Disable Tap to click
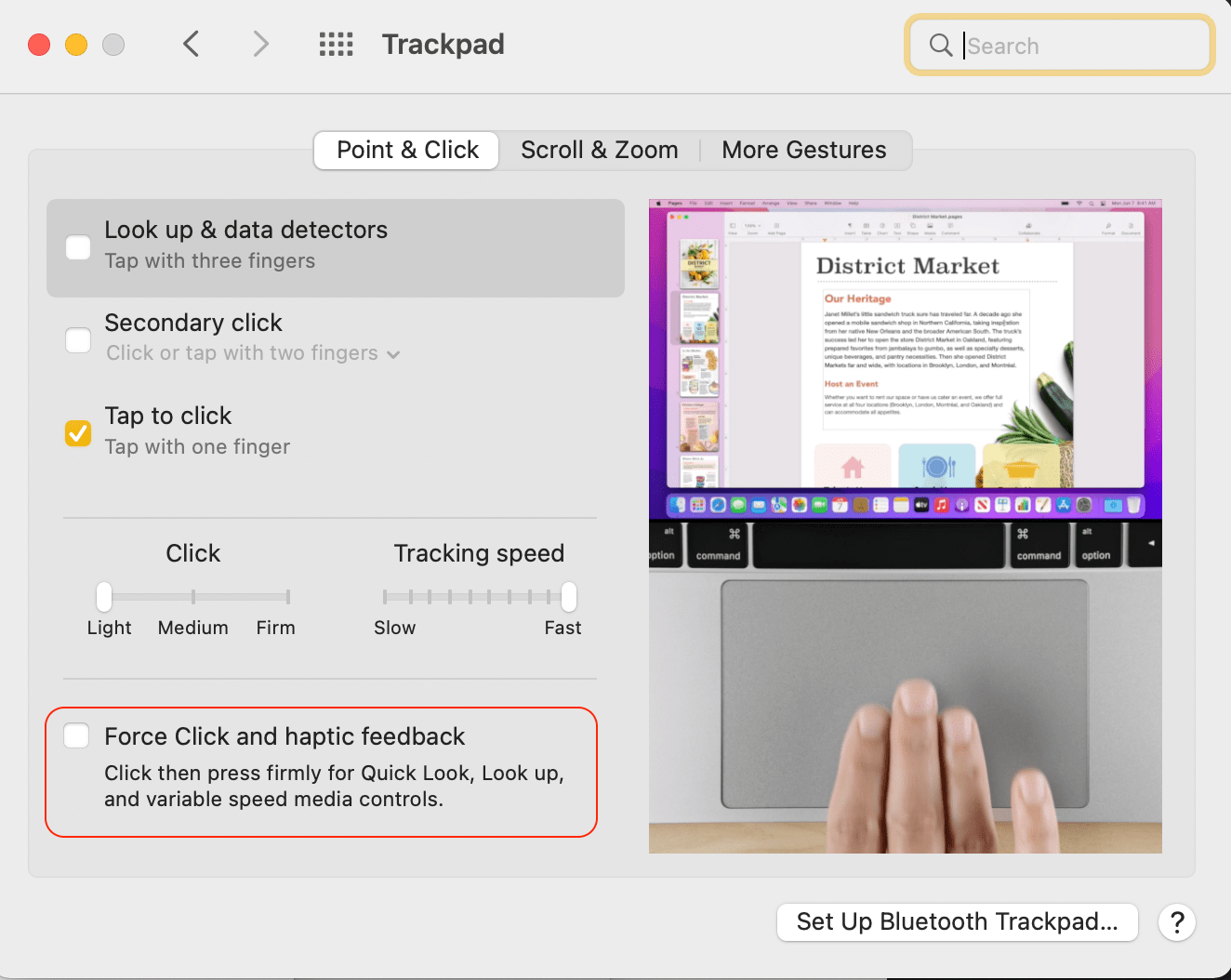 tap(77, 432)
